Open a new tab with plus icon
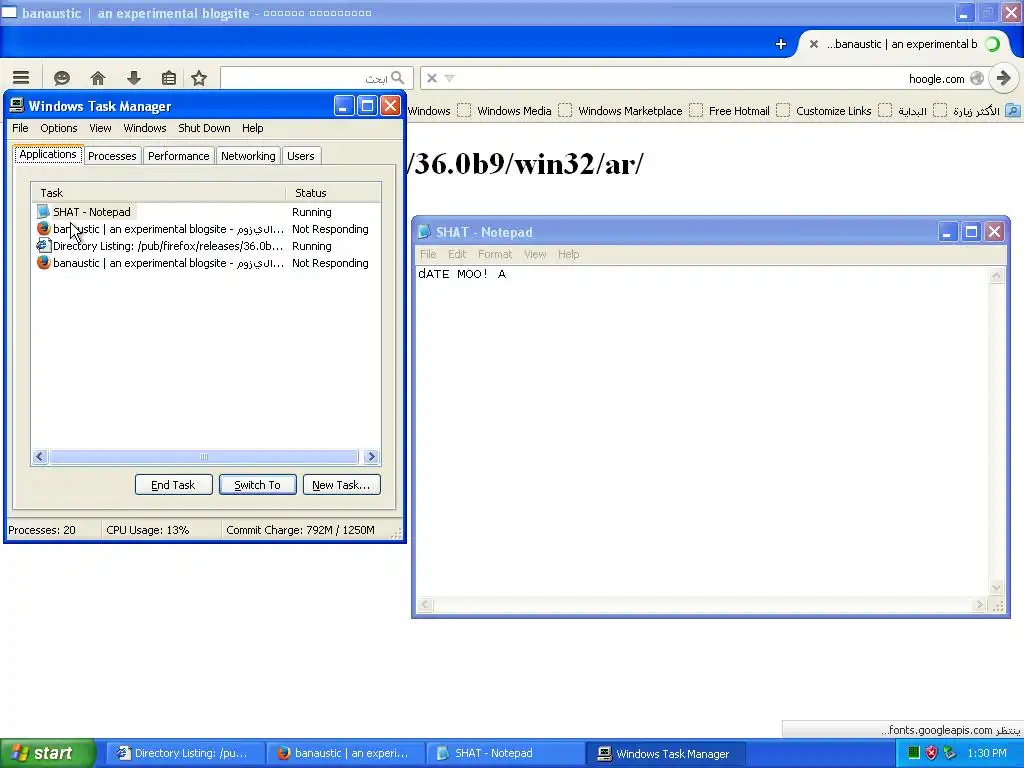This screenshot has height=768, width=1024. 780,44
